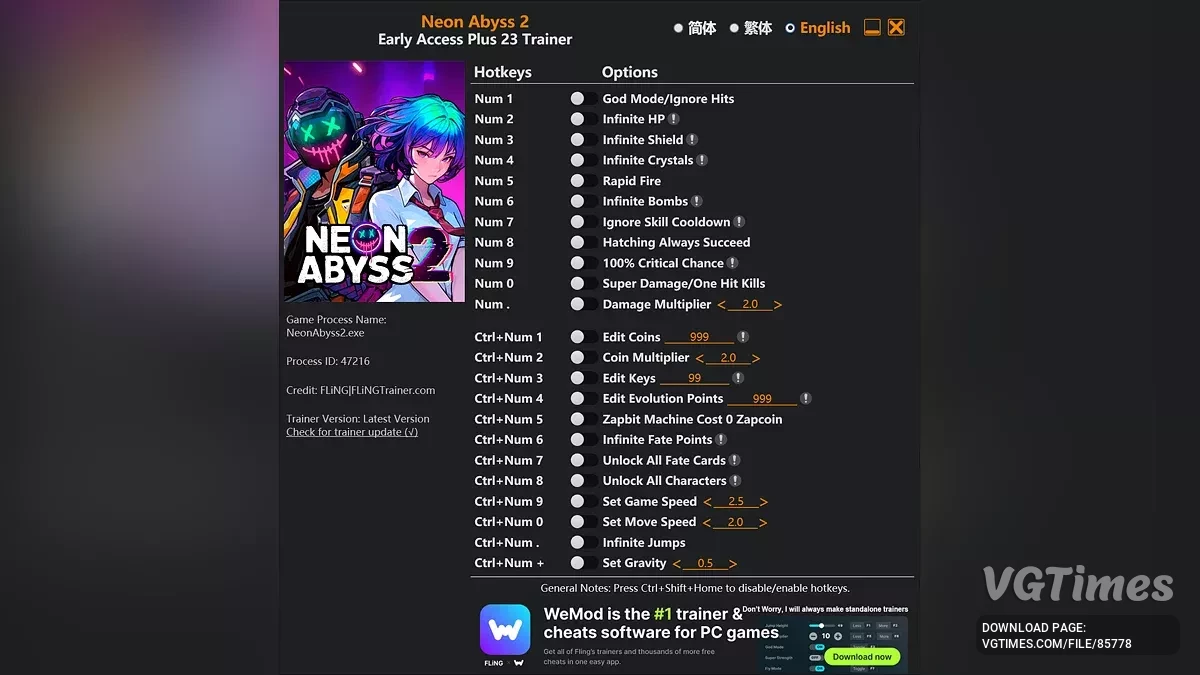Viewport: 1200px width, 675px height.
Task: Click the info icon next to Infinite Shield
Action: (x=692, y=140)
